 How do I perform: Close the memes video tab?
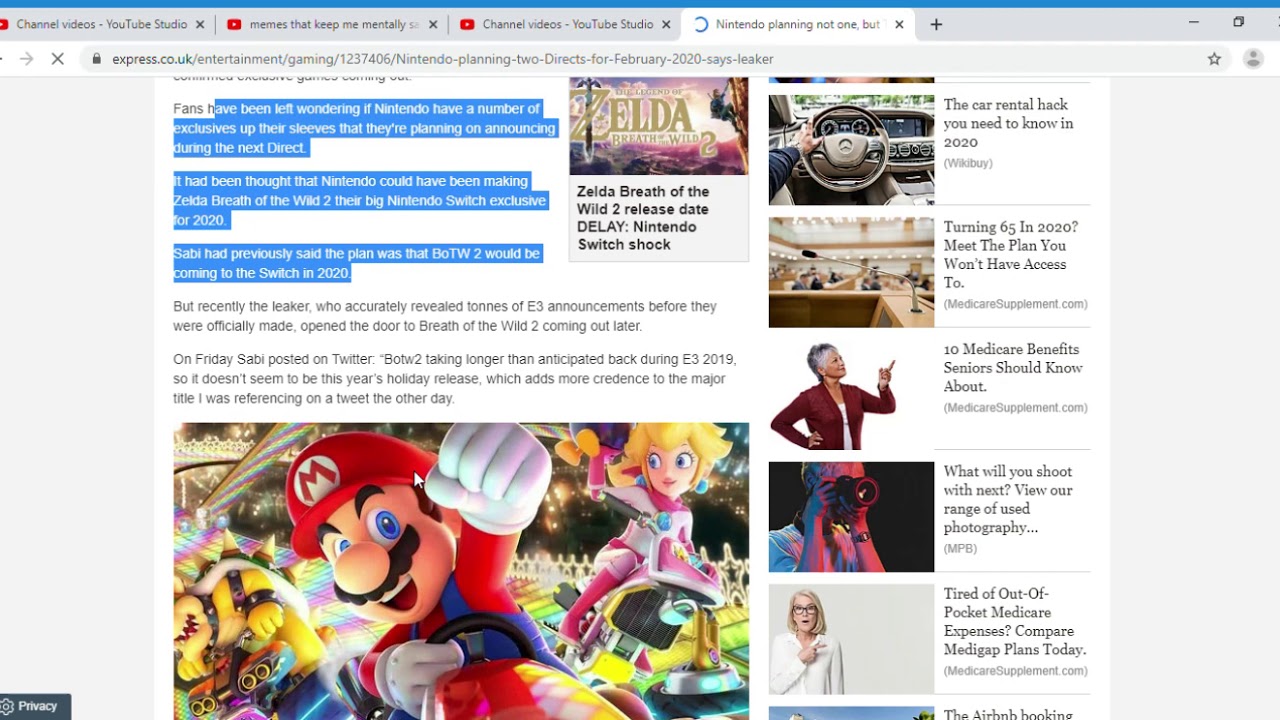pos(432,24)
